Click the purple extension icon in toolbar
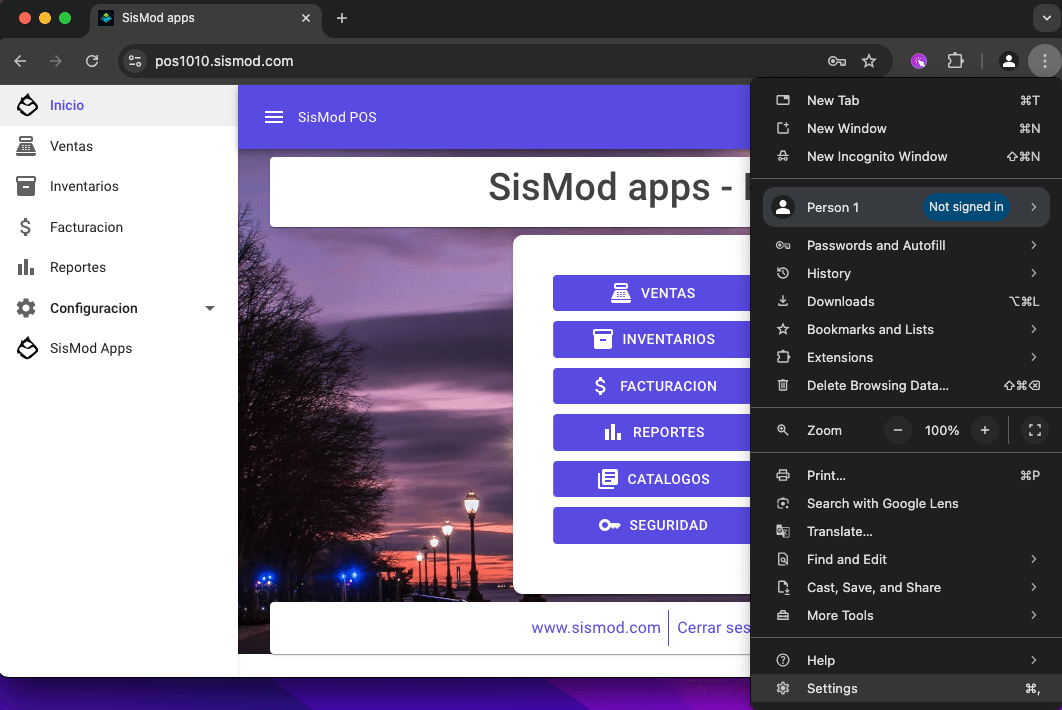The image size is (1062, 710). (x=919, y=61)
